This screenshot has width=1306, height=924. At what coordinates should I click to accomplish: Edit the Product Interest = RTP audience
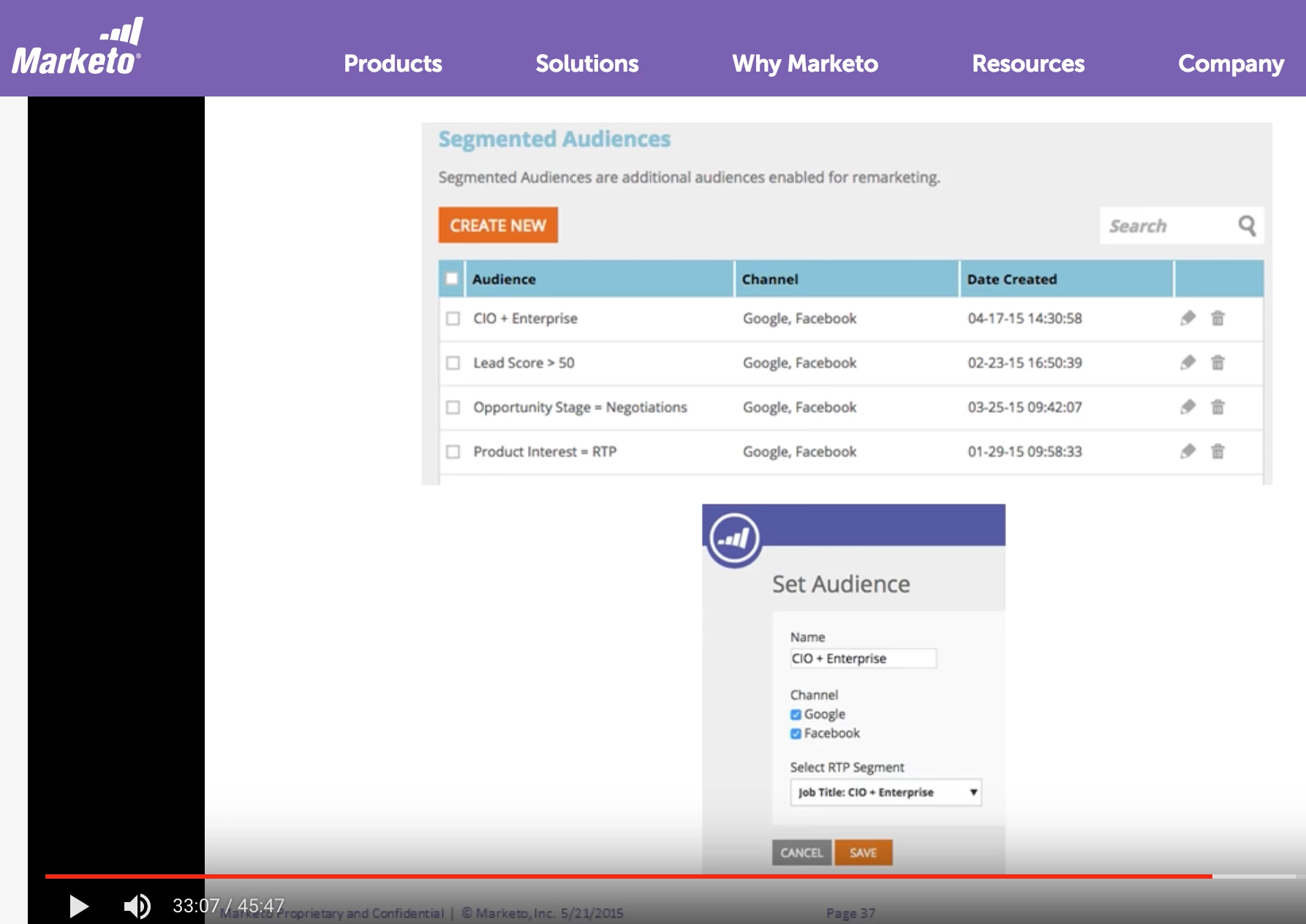[x=1188, y=452]
